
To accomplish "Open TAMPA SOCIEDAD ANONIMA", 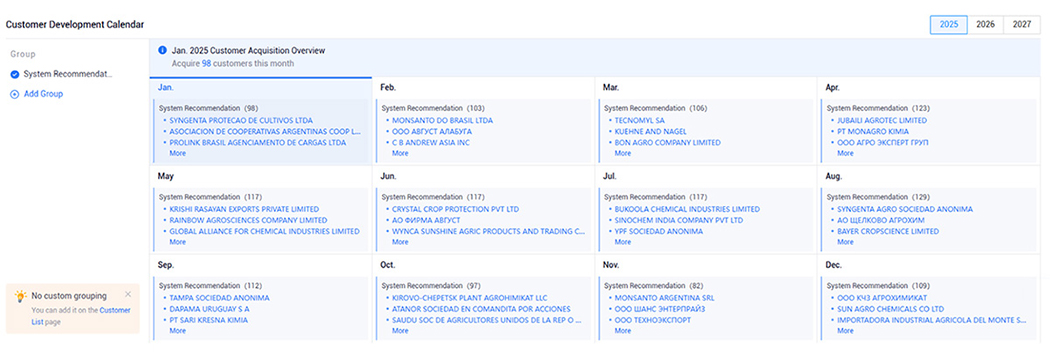I will click(x=220, y=298).
